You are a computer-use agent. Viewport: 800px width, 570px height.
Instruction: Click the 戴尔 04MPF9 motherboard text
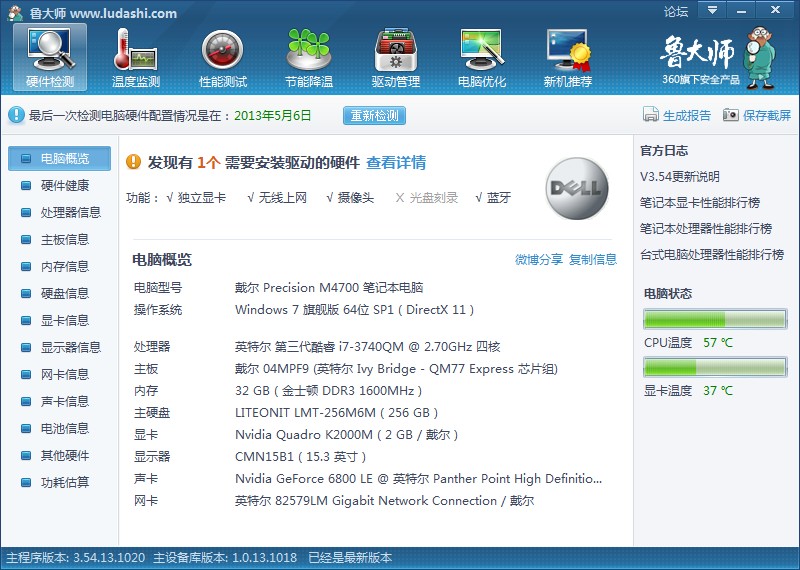coord(396,369)
